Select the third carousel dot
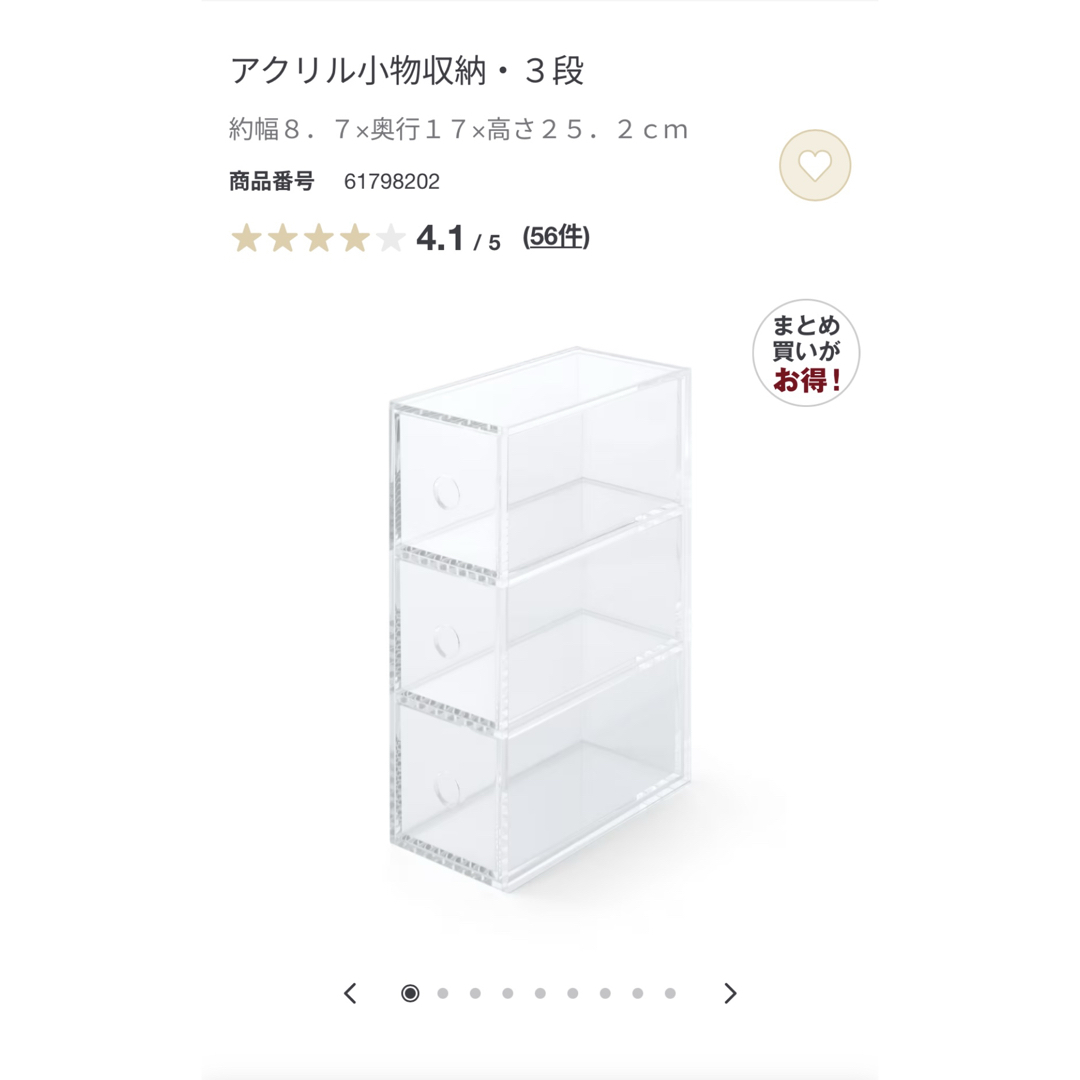Viewport: 1080px width, 1080px height. click(x=475, y=993)
